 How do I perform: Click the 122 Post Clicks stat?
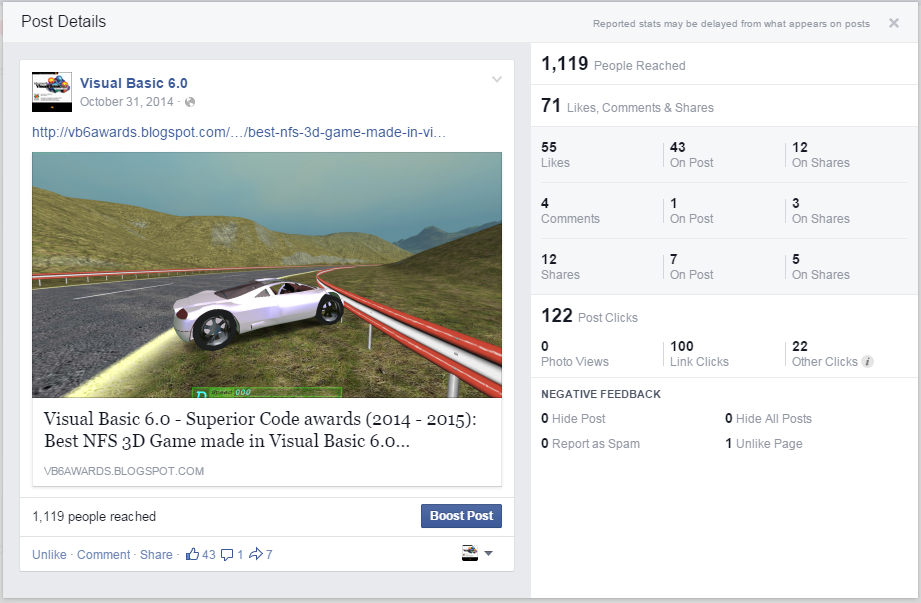click(x=589, y=316)
